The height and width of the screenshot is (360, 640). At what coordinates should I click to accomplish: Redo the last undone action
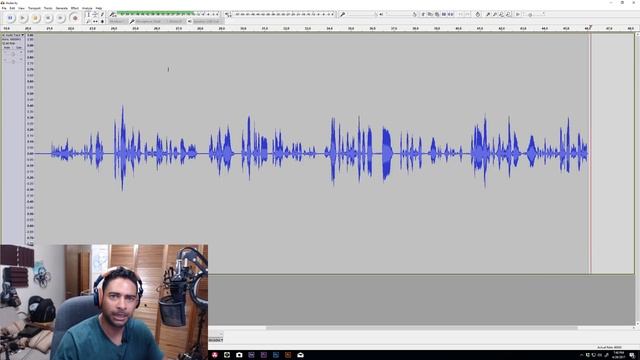[468, 14]
